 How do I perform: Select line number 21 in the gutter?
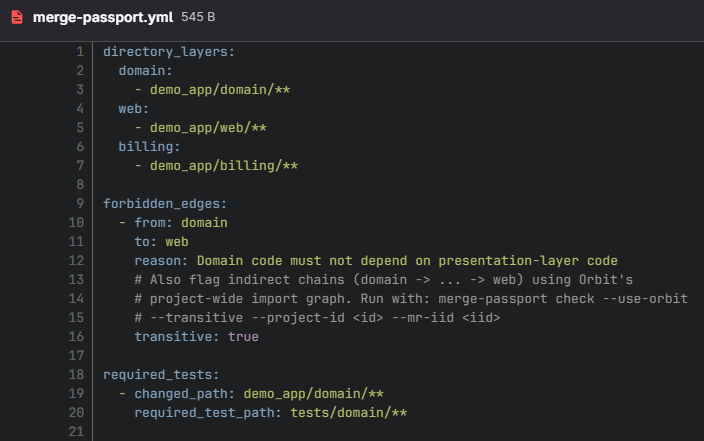tap(76, 432)
